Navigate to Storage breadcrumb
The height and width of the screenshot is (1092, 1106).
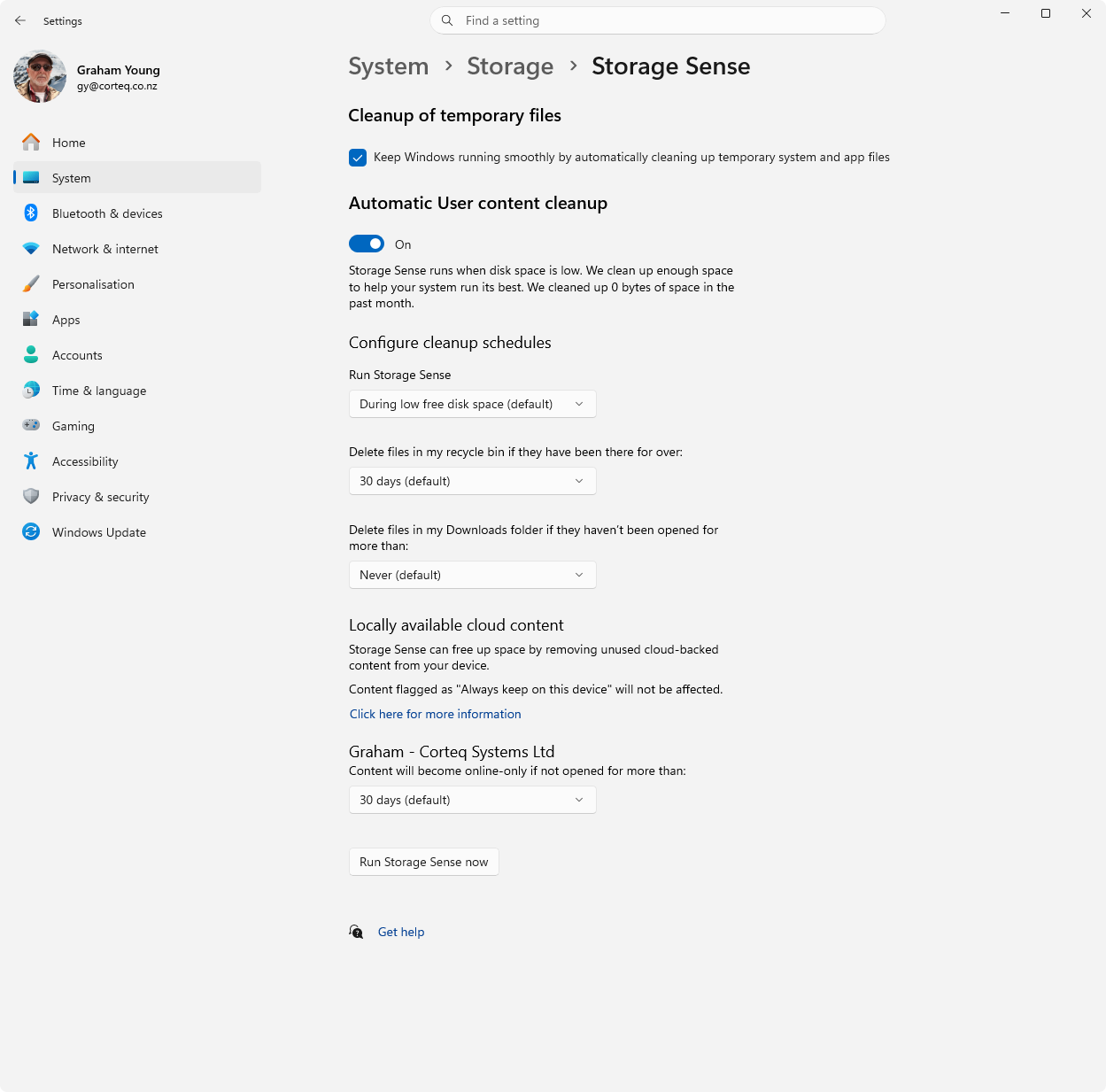click(510, 66)
